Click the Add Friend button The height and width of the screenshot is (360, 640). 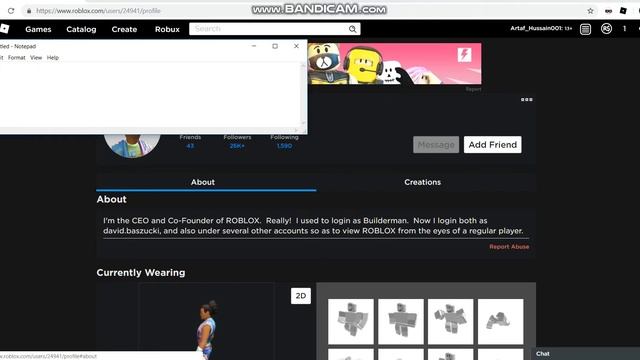[493, 144]
